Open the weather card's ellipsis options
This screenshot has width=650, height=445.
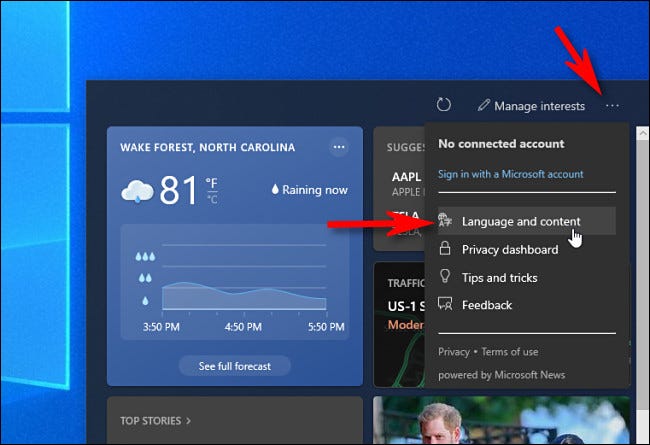pyautogui.click(x=339, y=147)
